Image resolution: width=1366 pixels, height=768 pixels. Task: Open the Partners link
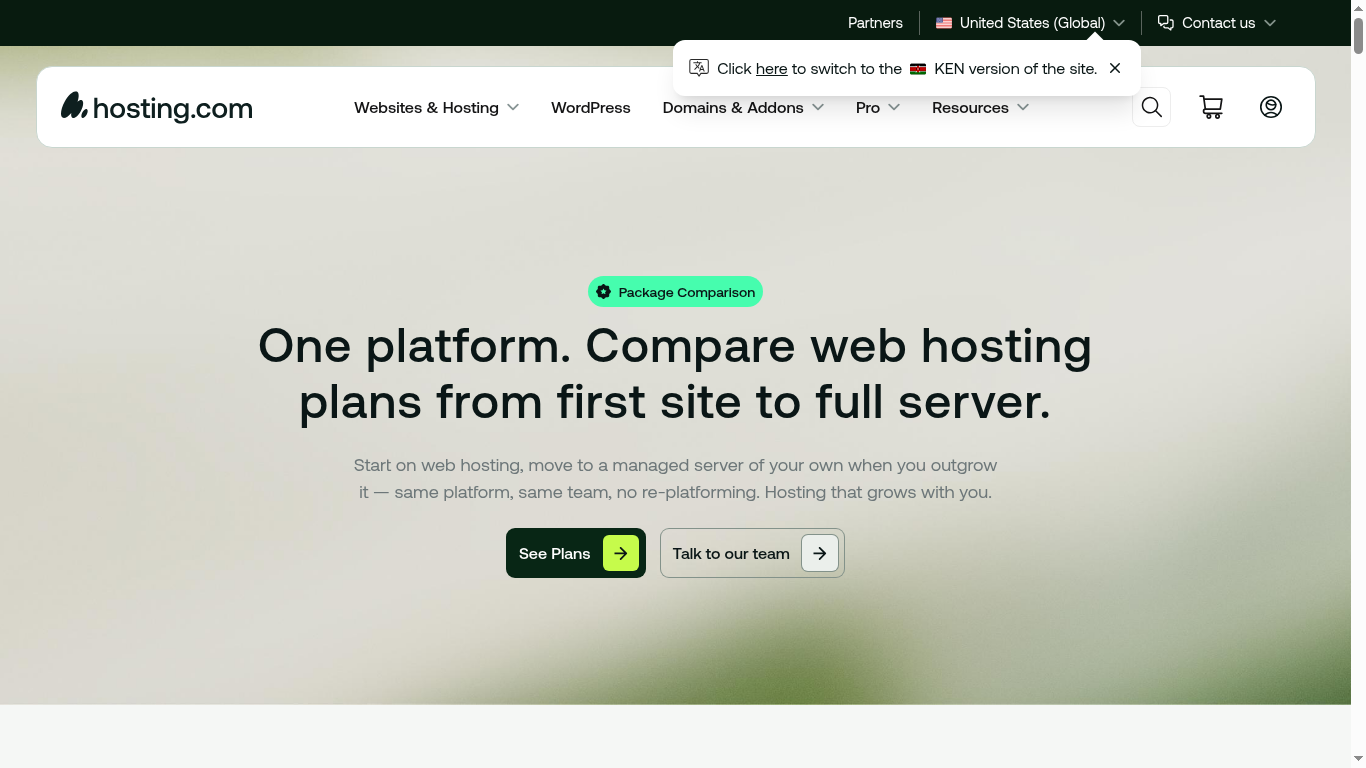[x=875, y=22]
